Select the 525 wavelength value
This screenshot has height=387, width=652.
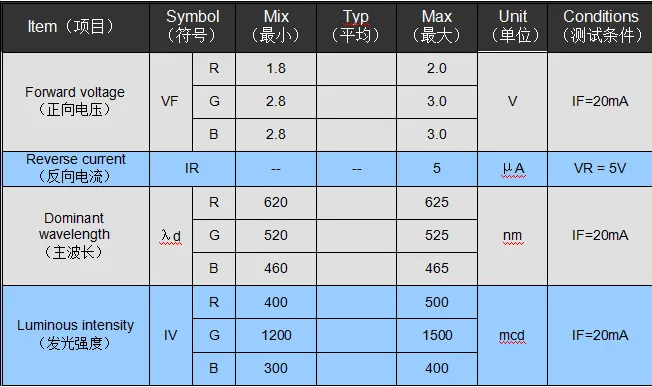tap(437, 236)
